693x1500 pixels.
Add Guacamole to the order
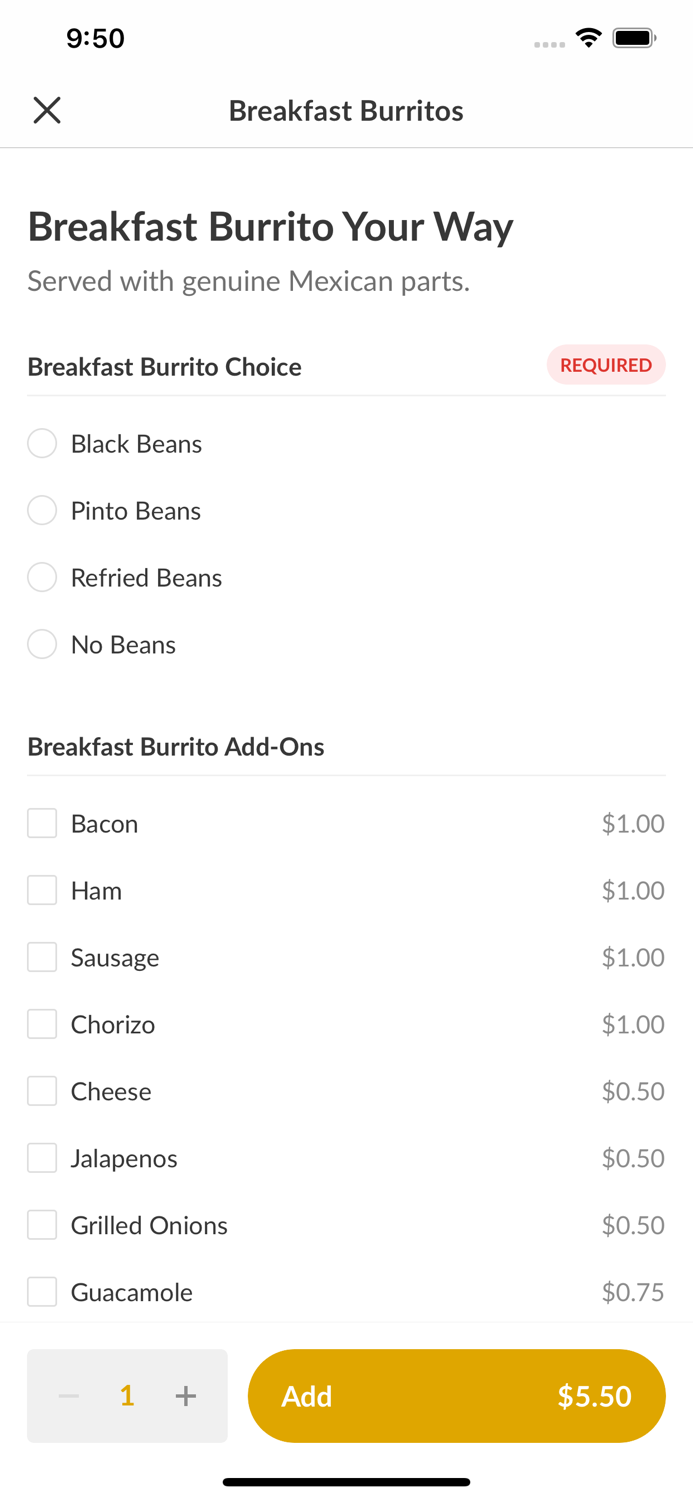(41, 1292)
